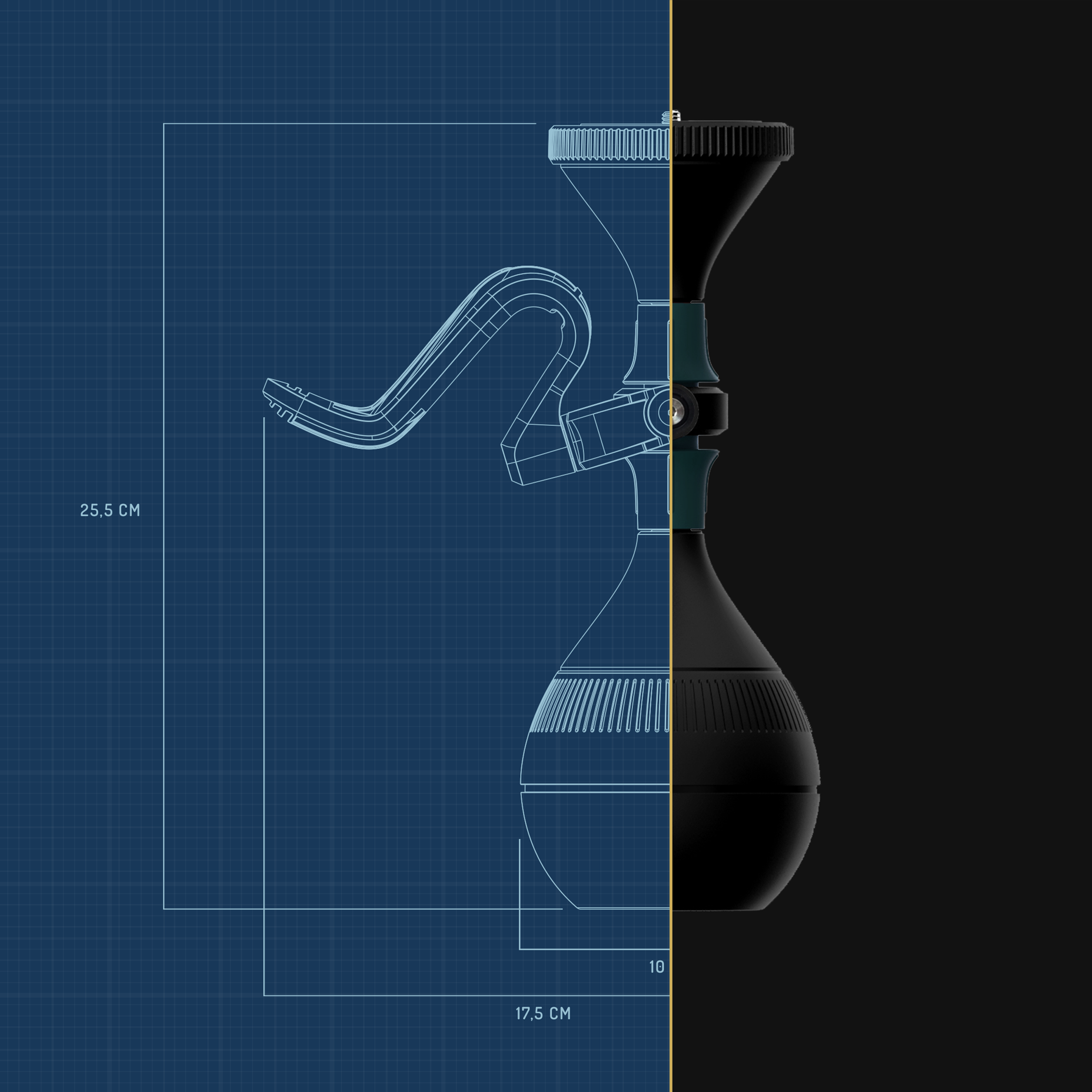Screen dimensions: 1092x1092
Task: Click the 25,5 CM height label
Action: (x=110, y=510)
